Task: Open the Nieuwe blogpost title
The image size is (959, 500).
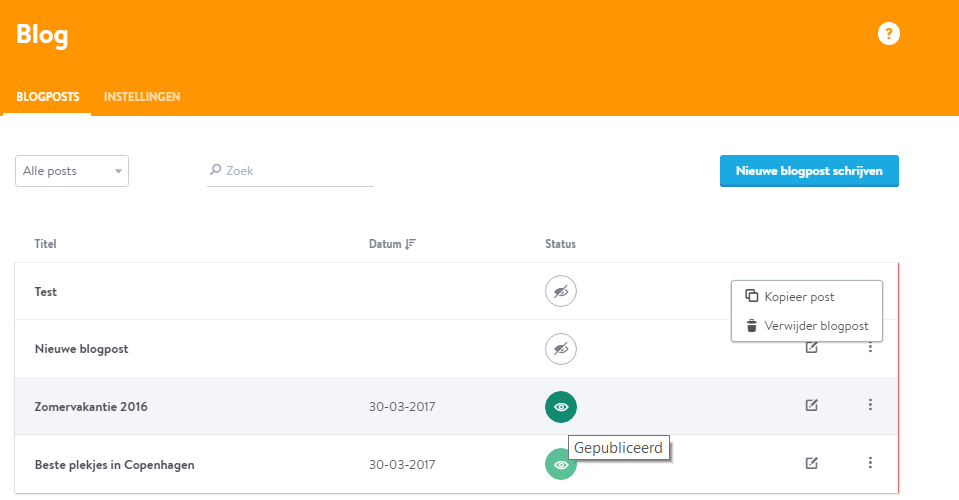Action: (81, 349)
